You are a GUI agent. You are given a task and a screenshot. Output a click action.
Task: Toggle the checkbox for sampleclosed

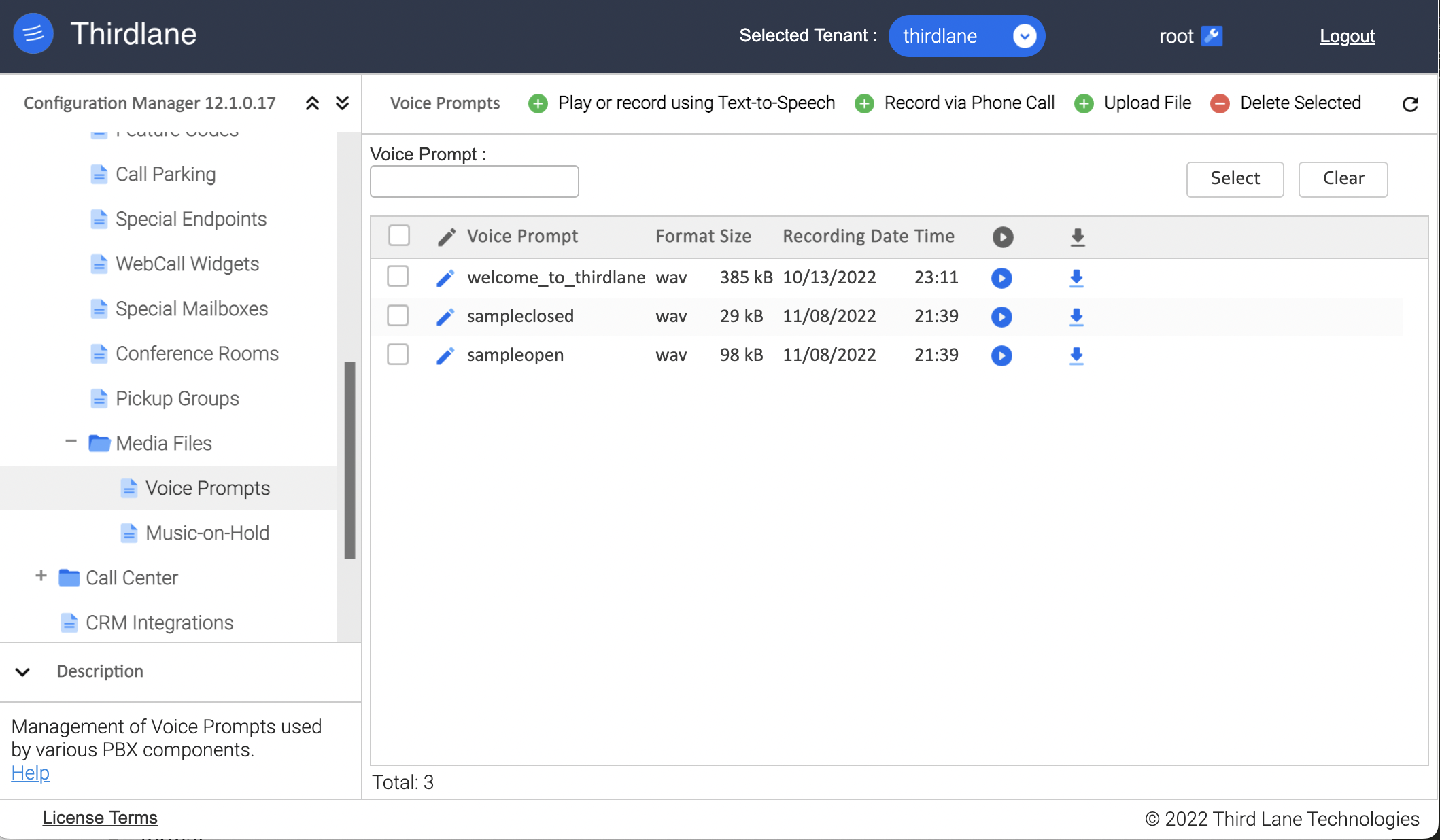pyautogui.click(x=399, y=315)
